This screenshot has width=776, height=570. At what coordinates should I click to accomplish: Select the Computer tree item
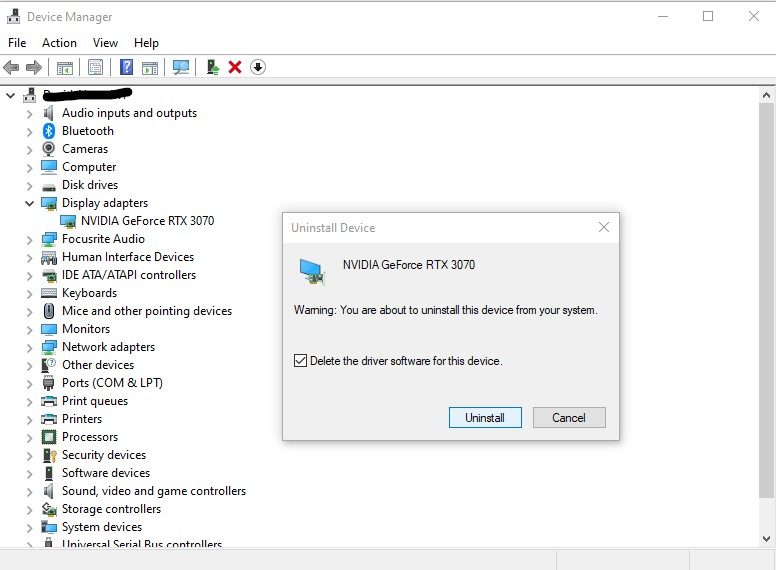[x=89, y=167]
